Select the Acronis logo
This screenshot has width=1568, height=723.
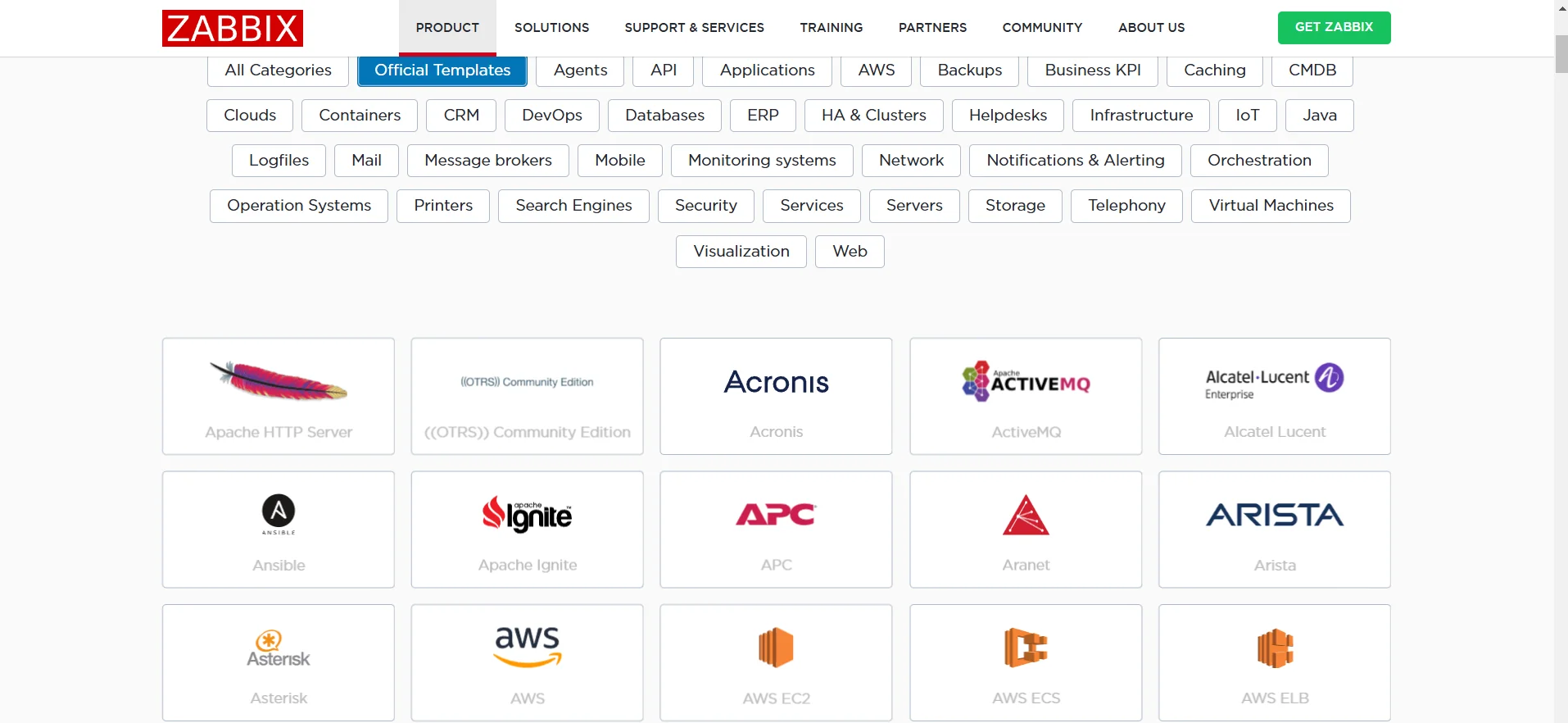coord(776,382)
